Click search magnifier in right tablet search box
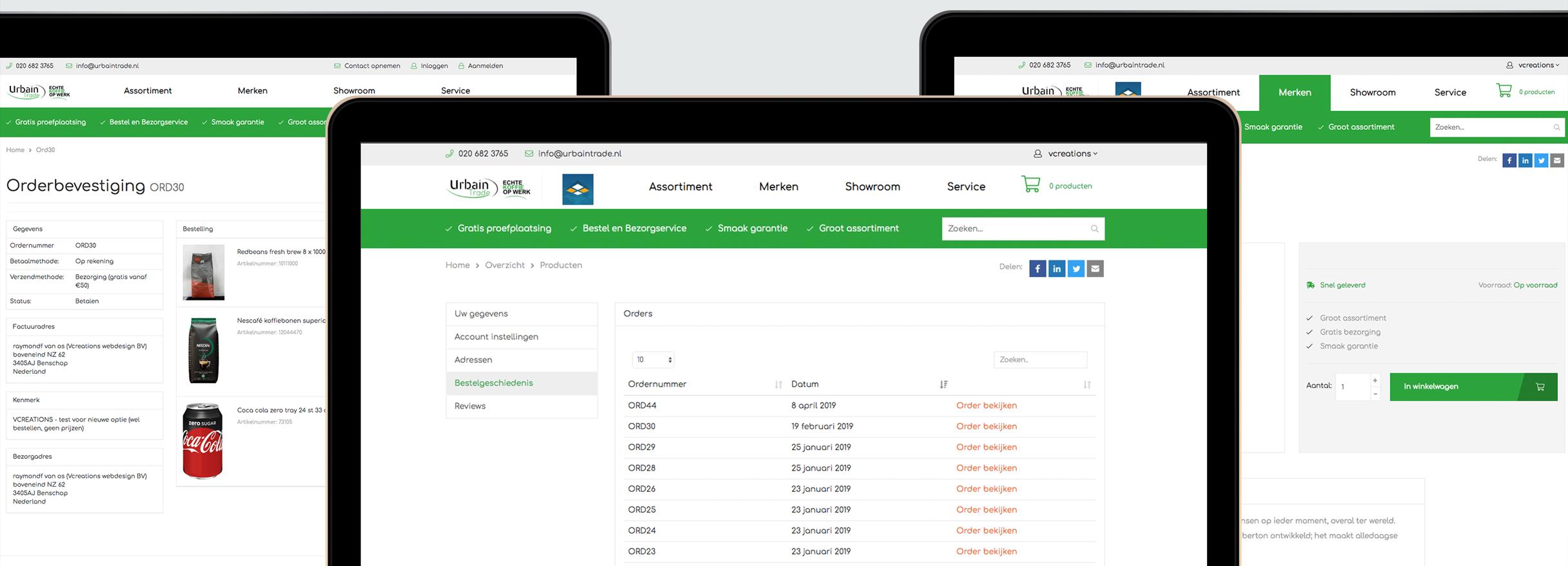1568x566 pixels. [x=1556, y=128]
